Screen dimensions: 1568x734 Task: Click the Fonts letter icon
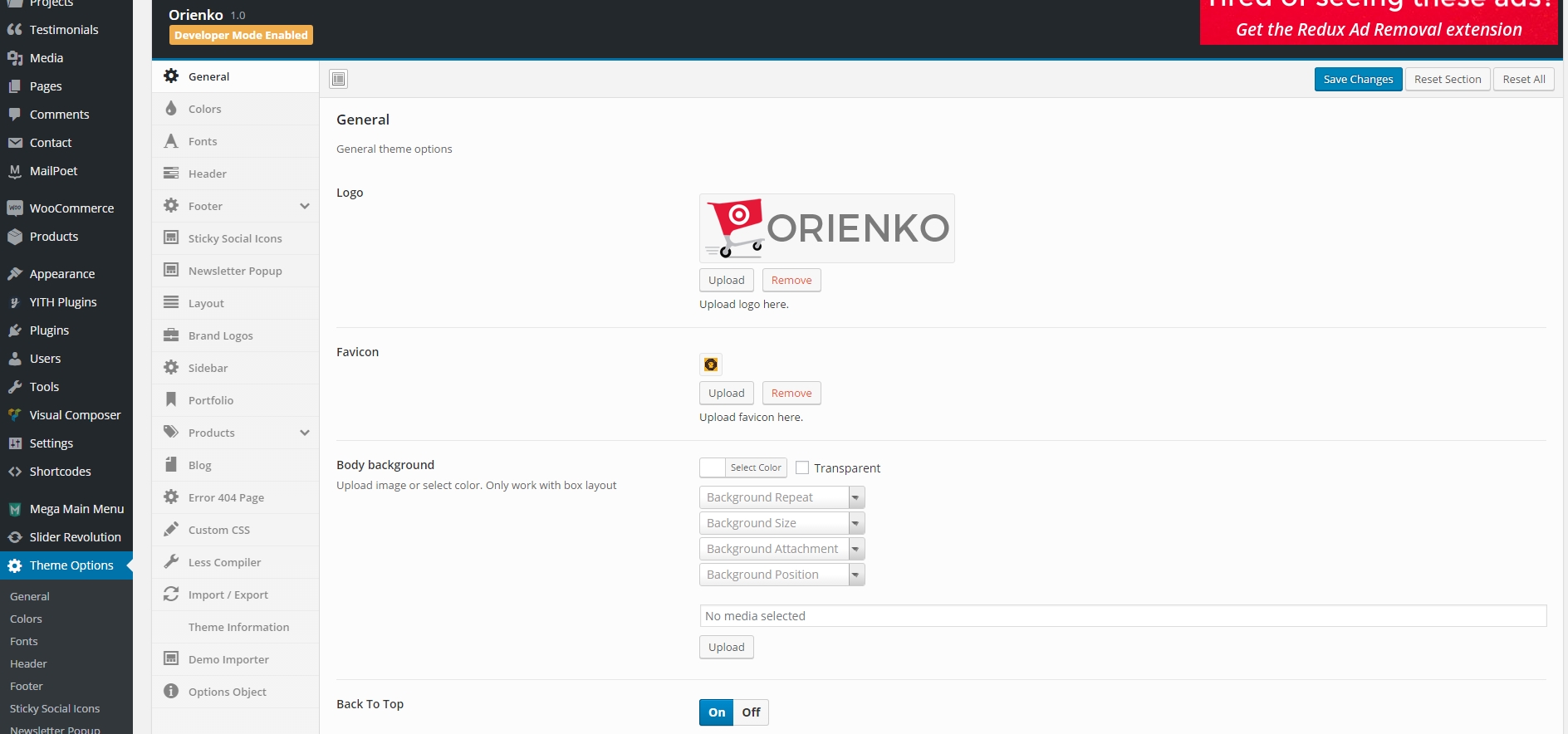(x=171, y=141)
